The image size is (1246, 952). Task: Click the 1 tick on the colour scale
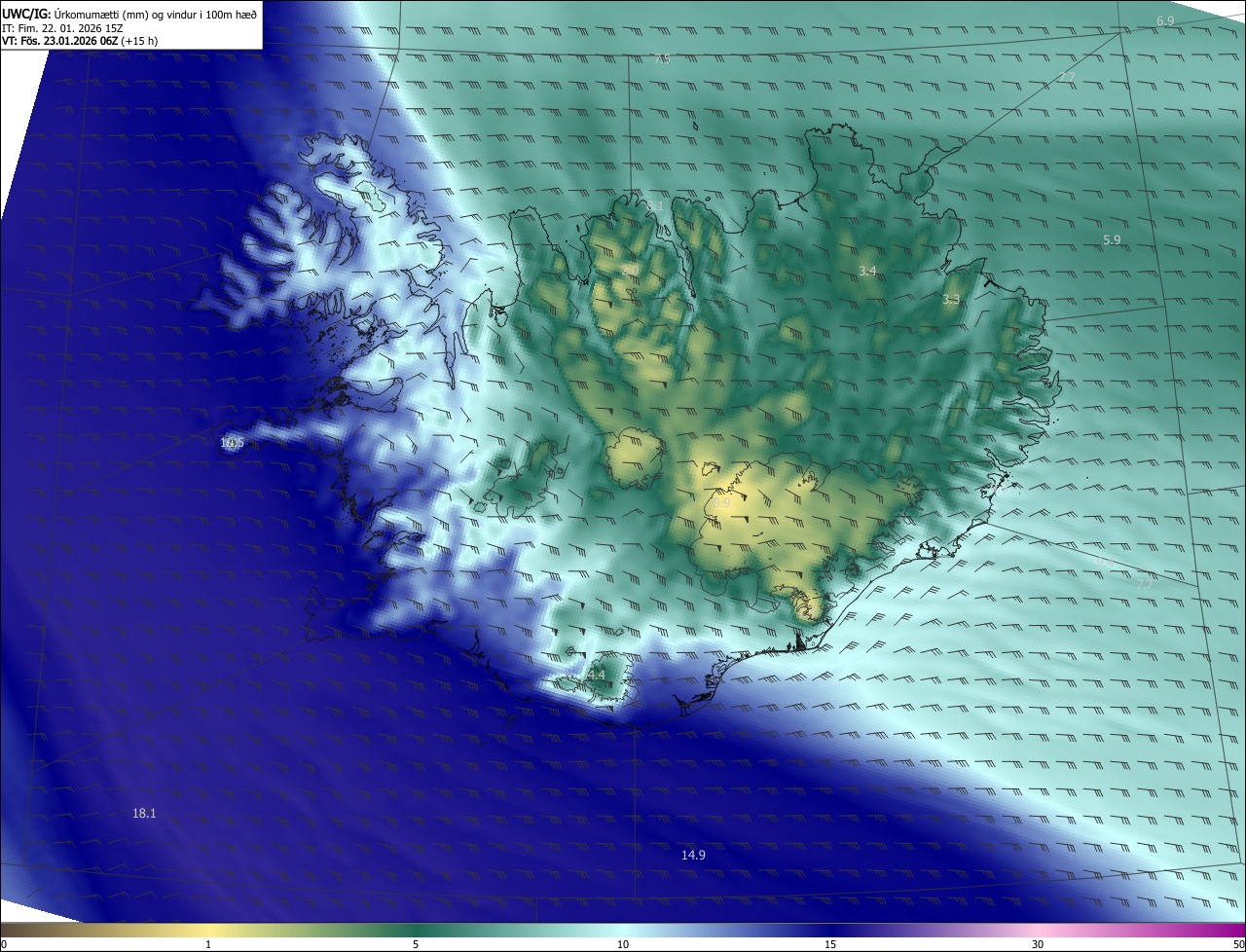click(x=208, y=944)
